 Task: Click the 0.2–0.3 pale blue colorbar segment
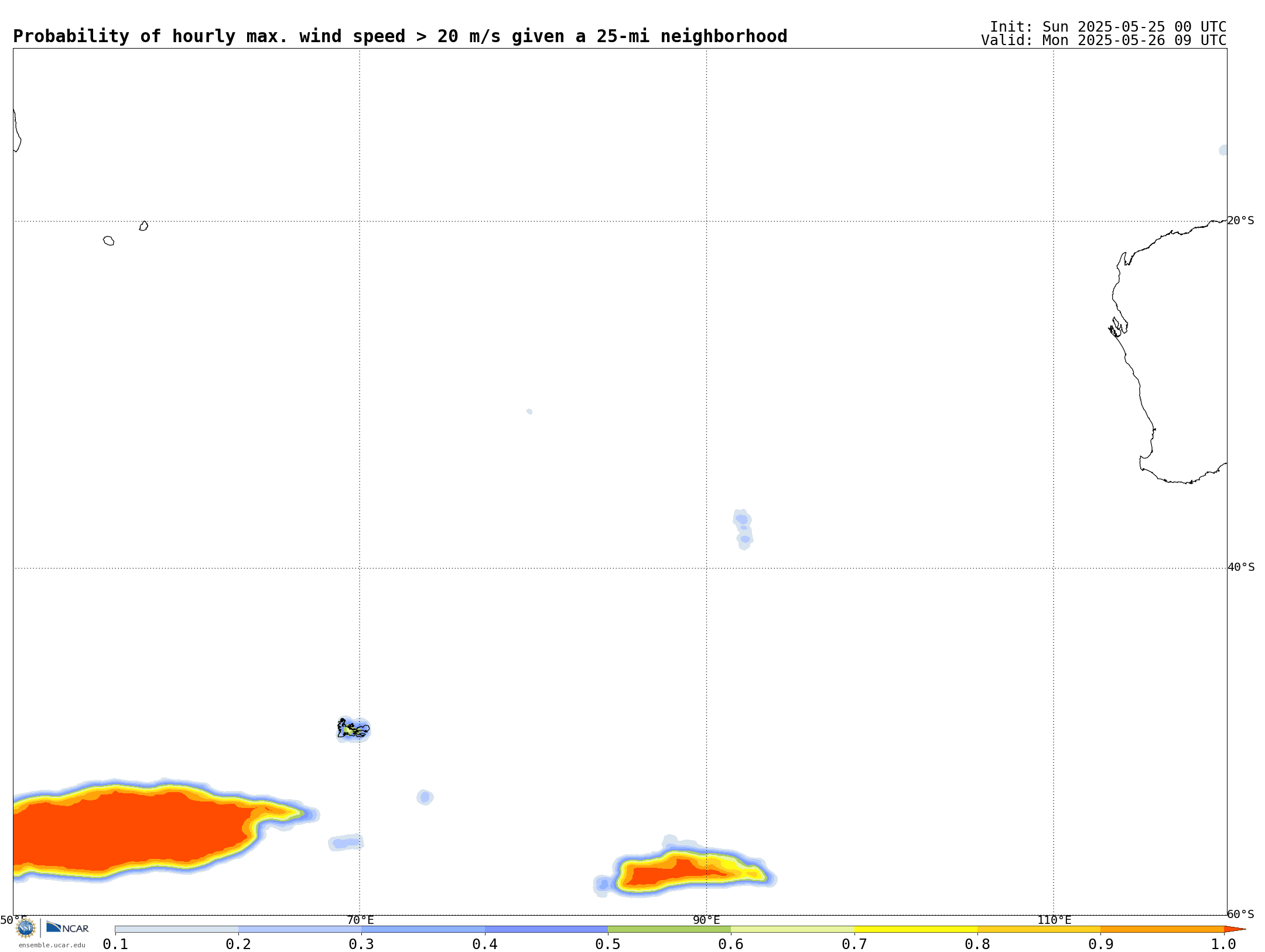click(x=300, y=929)
